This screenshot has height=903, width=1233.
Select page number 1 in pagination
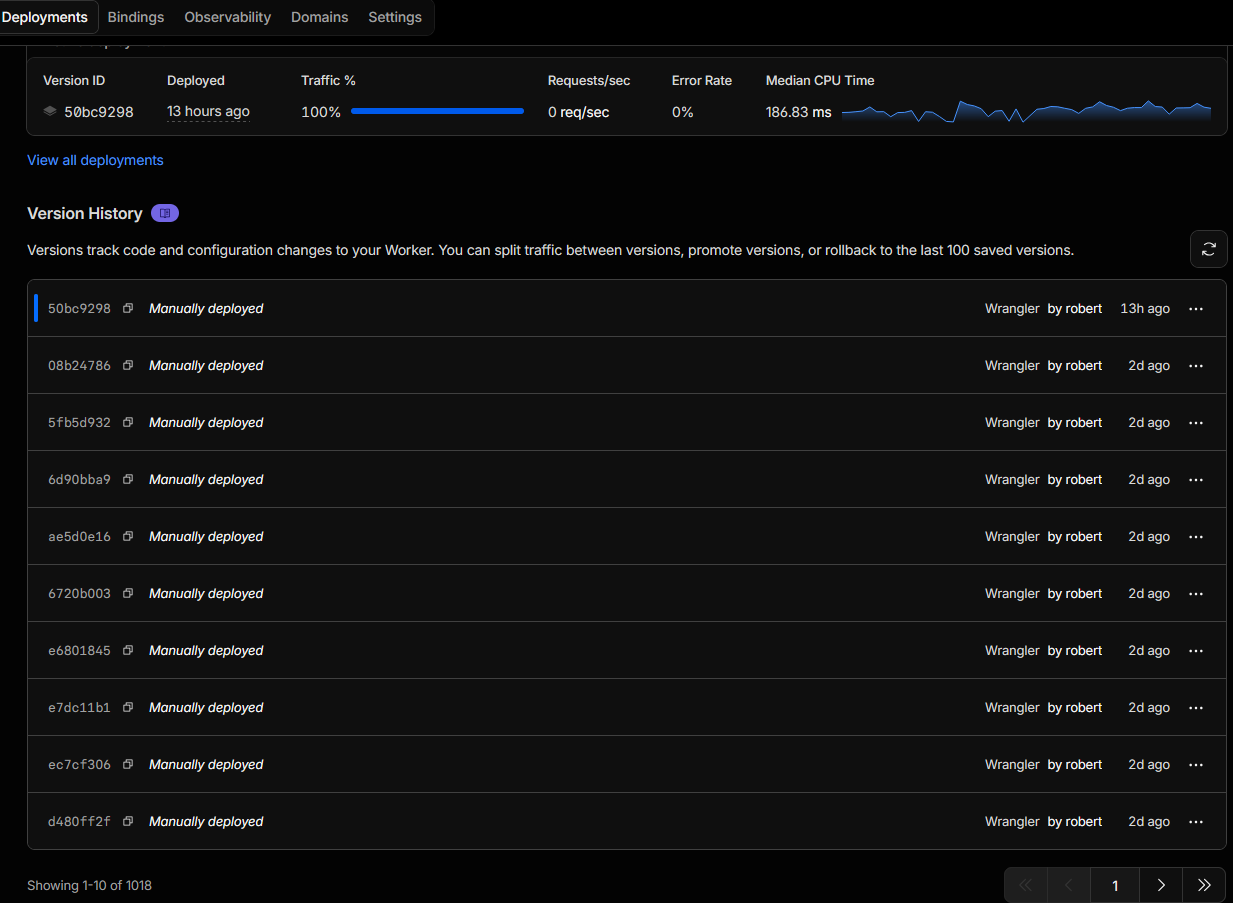[x=1115, y=885]
